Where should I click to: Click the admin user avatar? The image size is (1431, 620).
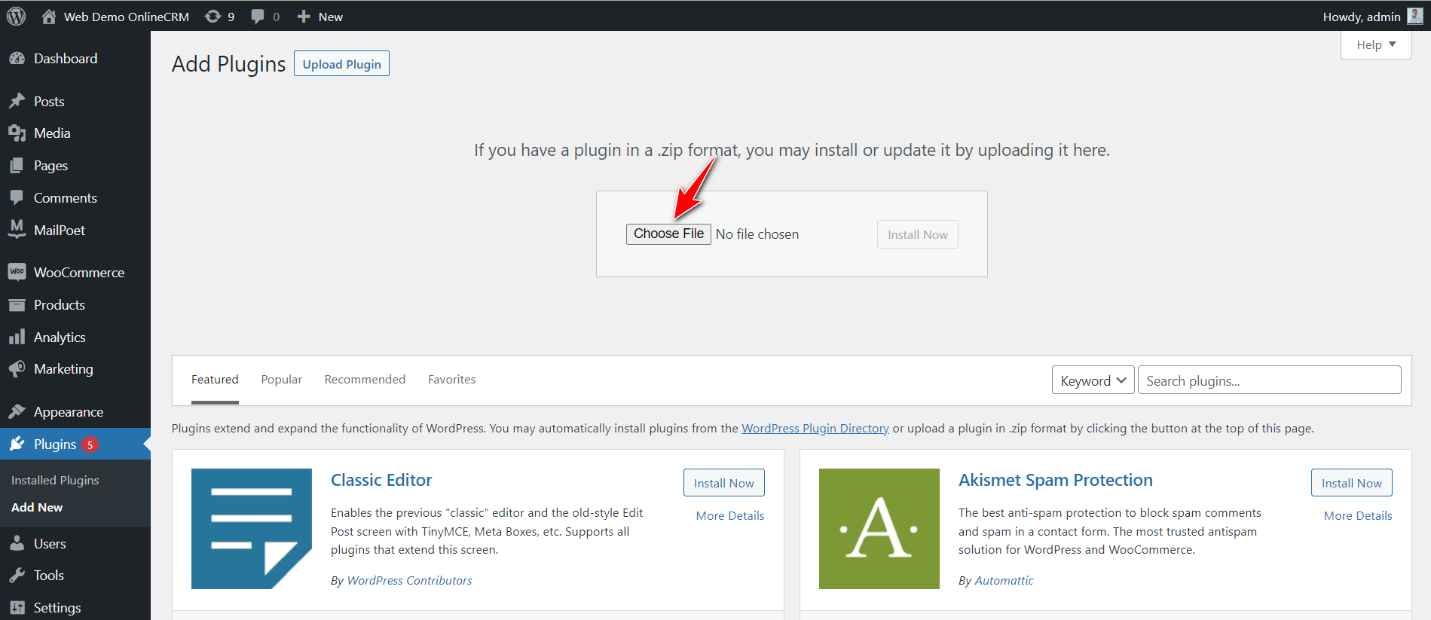click(x=1415, y=16)
